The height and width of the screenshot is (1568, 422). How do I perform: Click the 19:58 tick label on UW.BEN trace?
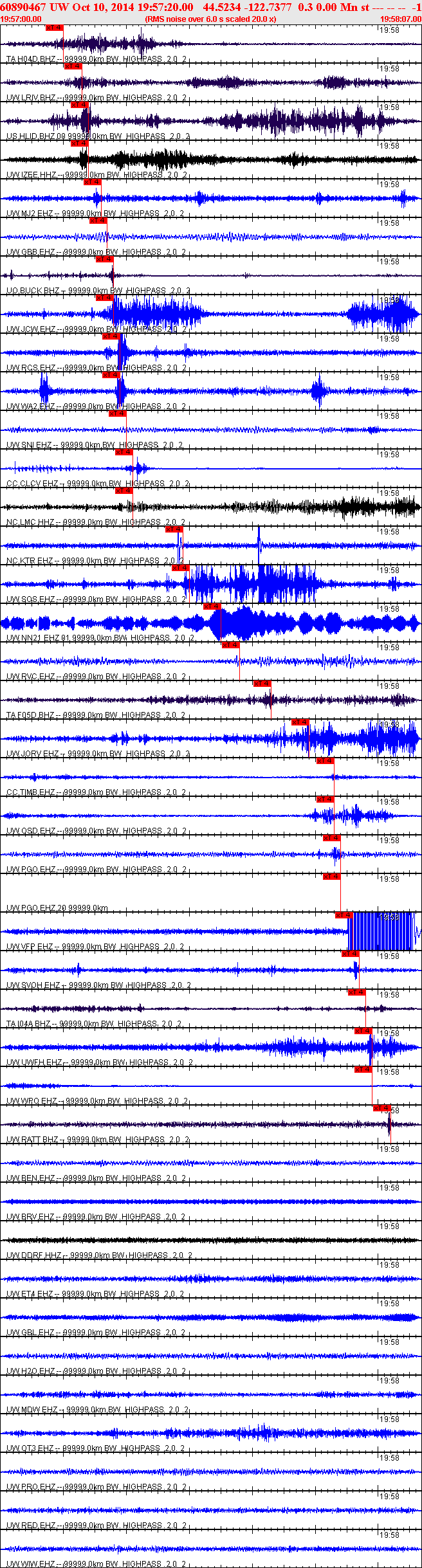click(x=388, y=1149)
